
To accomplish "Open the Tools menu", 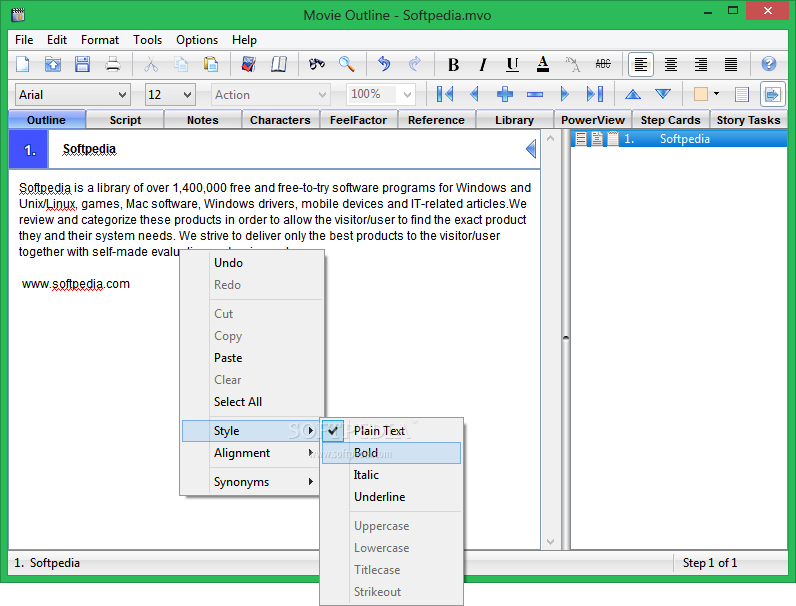I will [147, 40].
